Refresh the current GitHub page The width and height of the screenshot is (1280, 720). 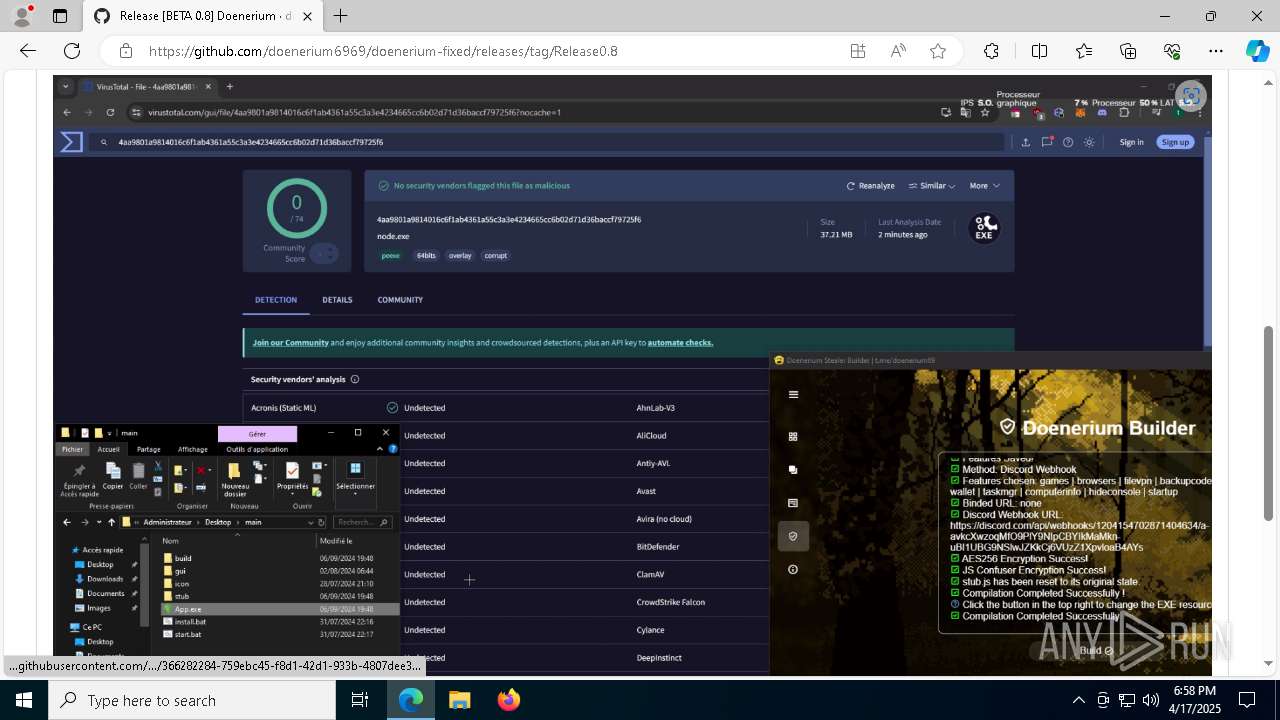click(72, 51)
